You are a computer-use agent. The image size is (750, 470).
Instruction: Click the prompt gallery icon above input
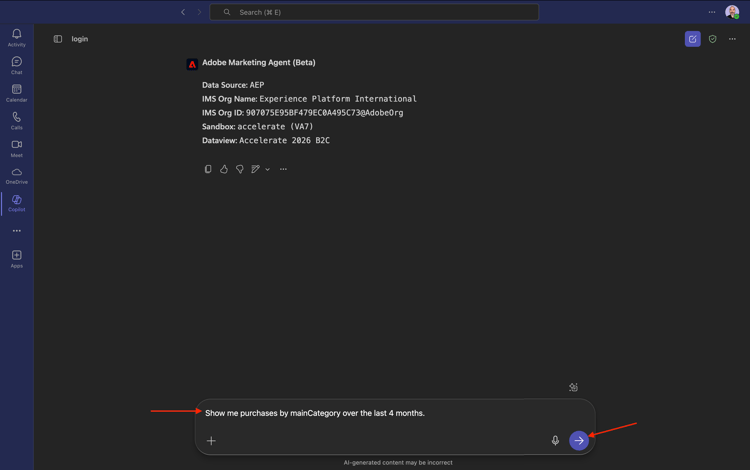574,387
